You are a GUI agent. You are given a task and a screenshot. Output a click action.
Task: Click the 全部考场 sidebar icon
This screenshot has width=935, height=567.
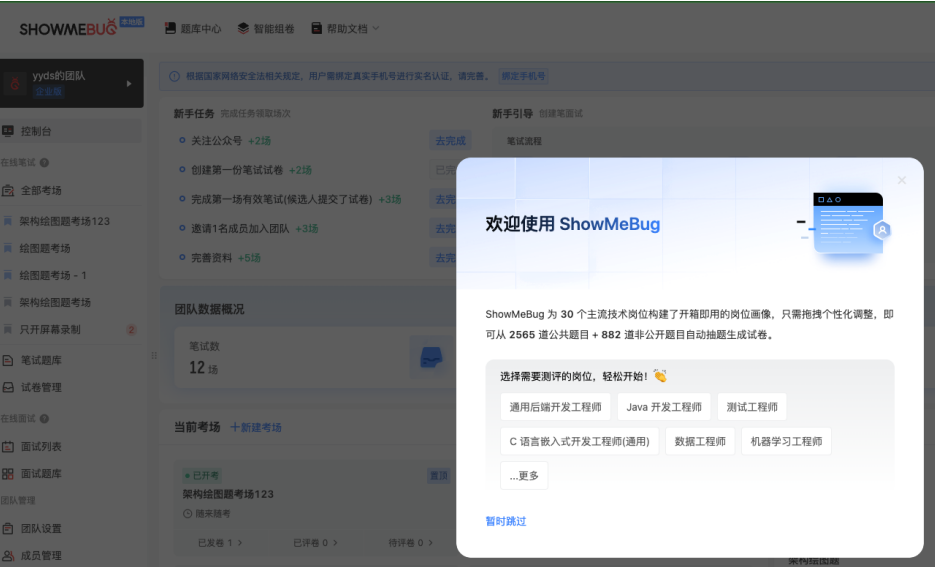[8, 191]
